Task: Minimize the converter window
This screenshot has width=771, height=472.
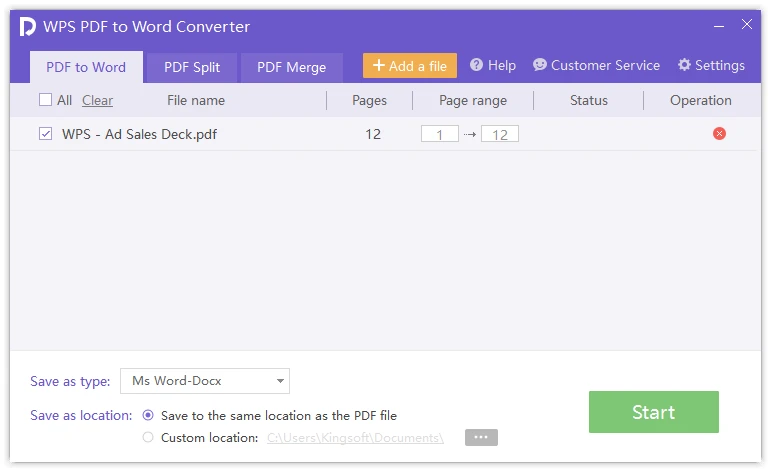Action: pyautogui.click(x=717, y=25)
